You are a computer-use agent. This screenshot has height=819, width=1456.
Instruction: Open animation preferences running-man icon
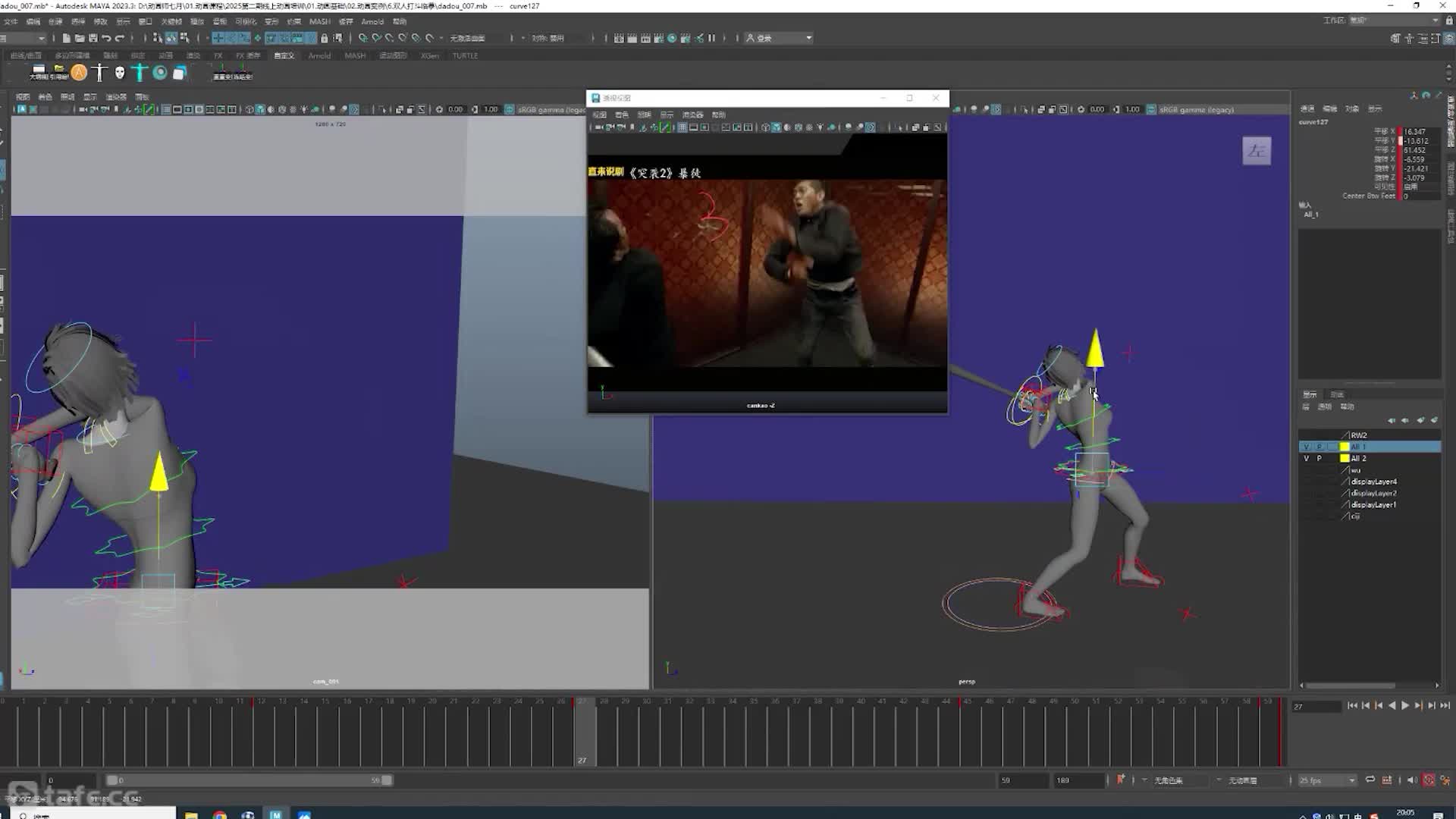[1445, 780]
